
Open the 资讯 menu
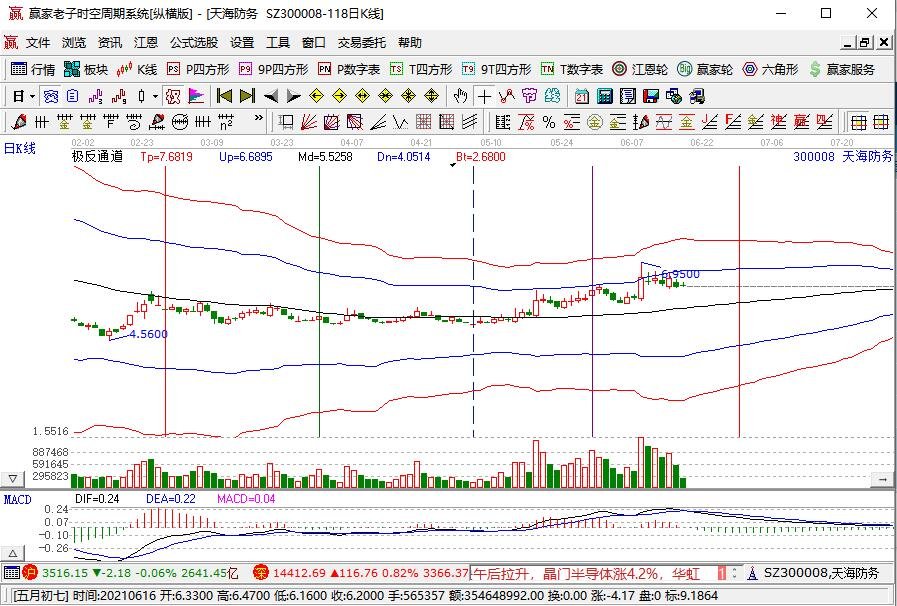[110, 43]
